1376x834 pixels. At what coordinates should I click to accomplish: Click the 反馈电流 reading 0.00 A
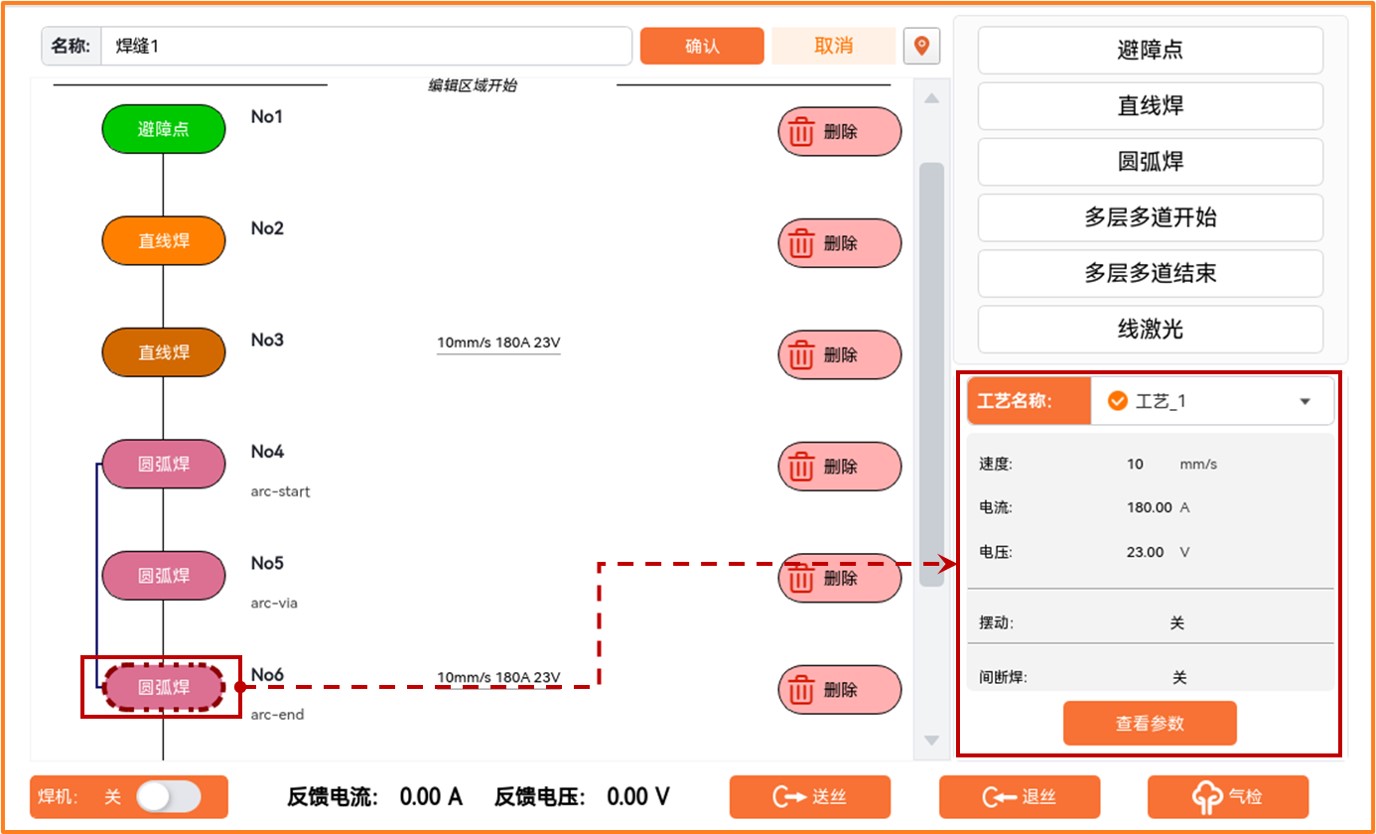[x=431, y=797]
